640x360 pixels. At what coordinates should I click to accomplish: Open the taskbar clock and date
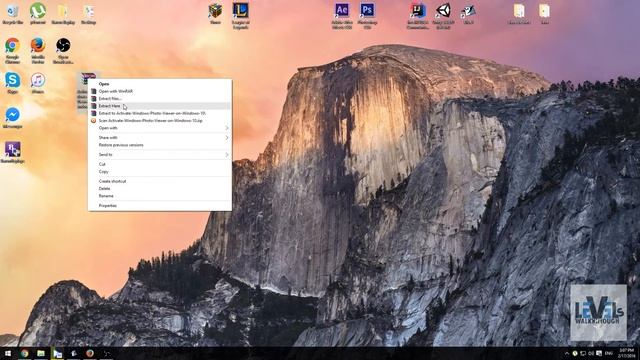626,353
